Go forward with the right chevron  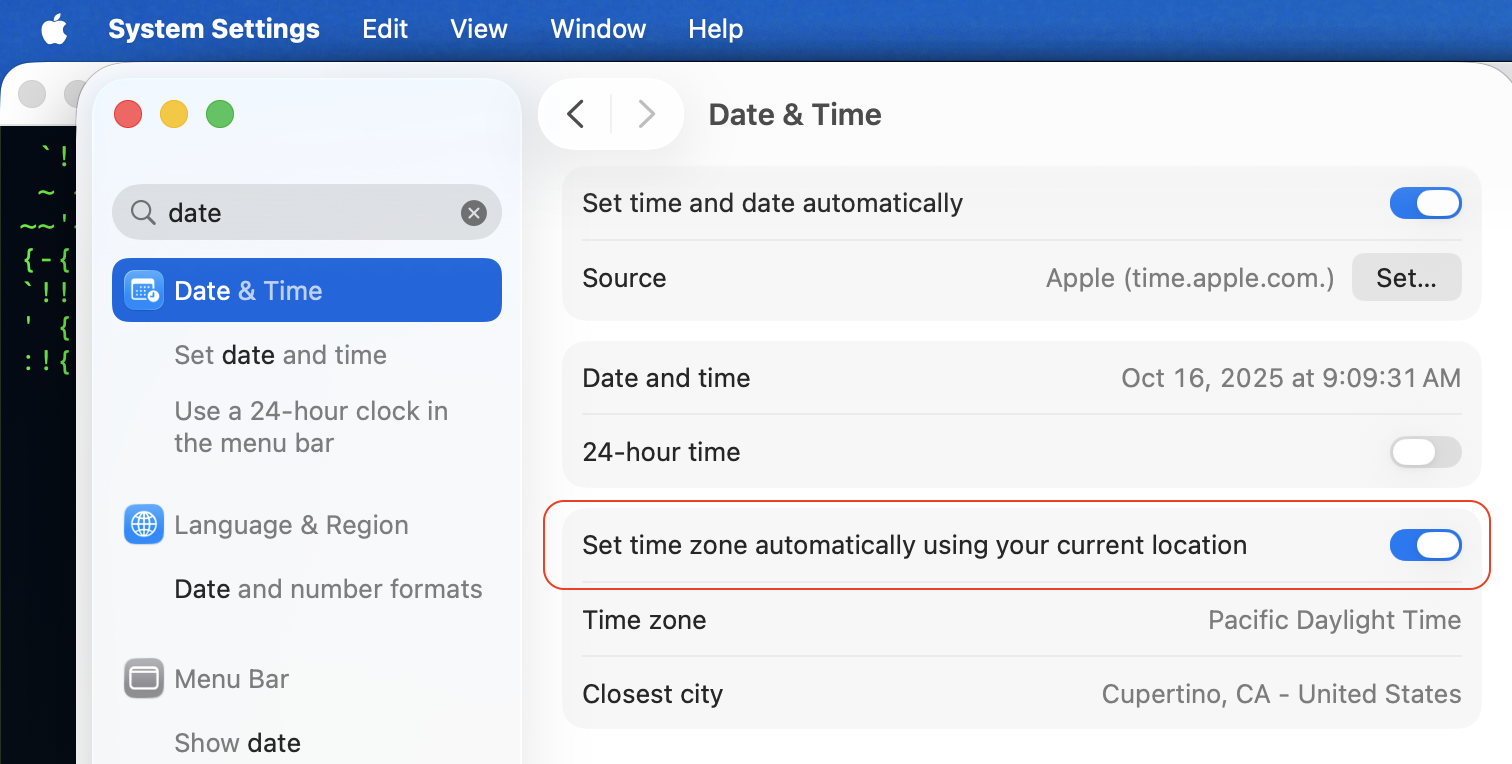[647, 114]
